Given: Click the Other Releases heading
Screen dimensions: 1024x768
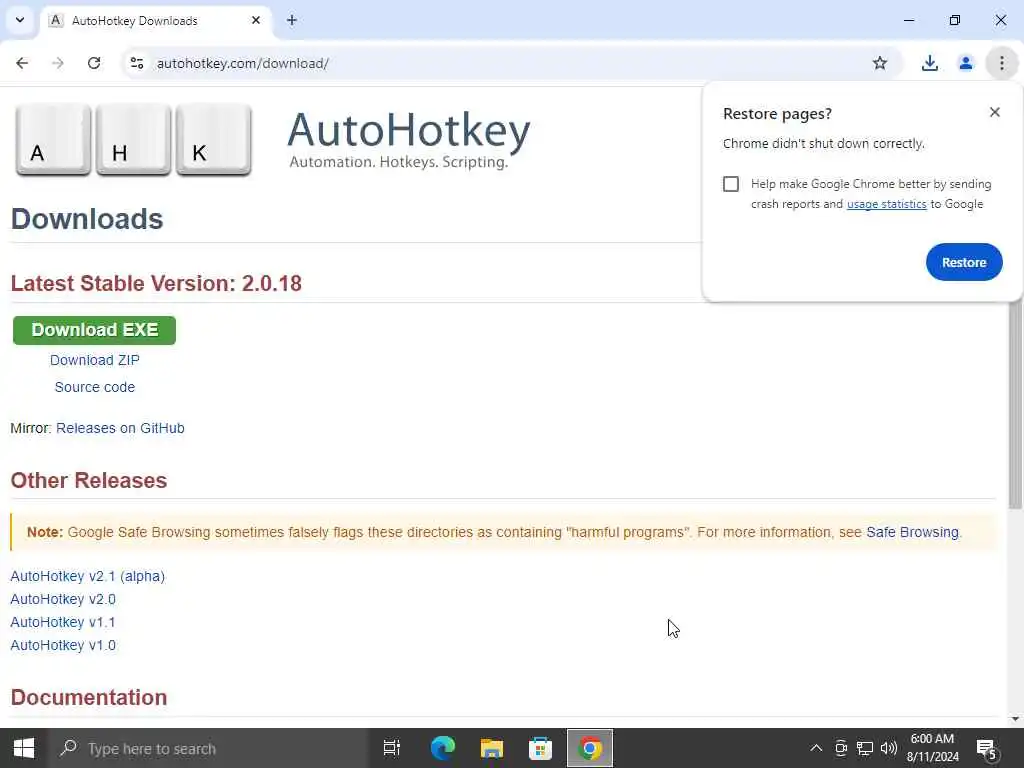Looking at the screenshot, I should tap(89, 481).
